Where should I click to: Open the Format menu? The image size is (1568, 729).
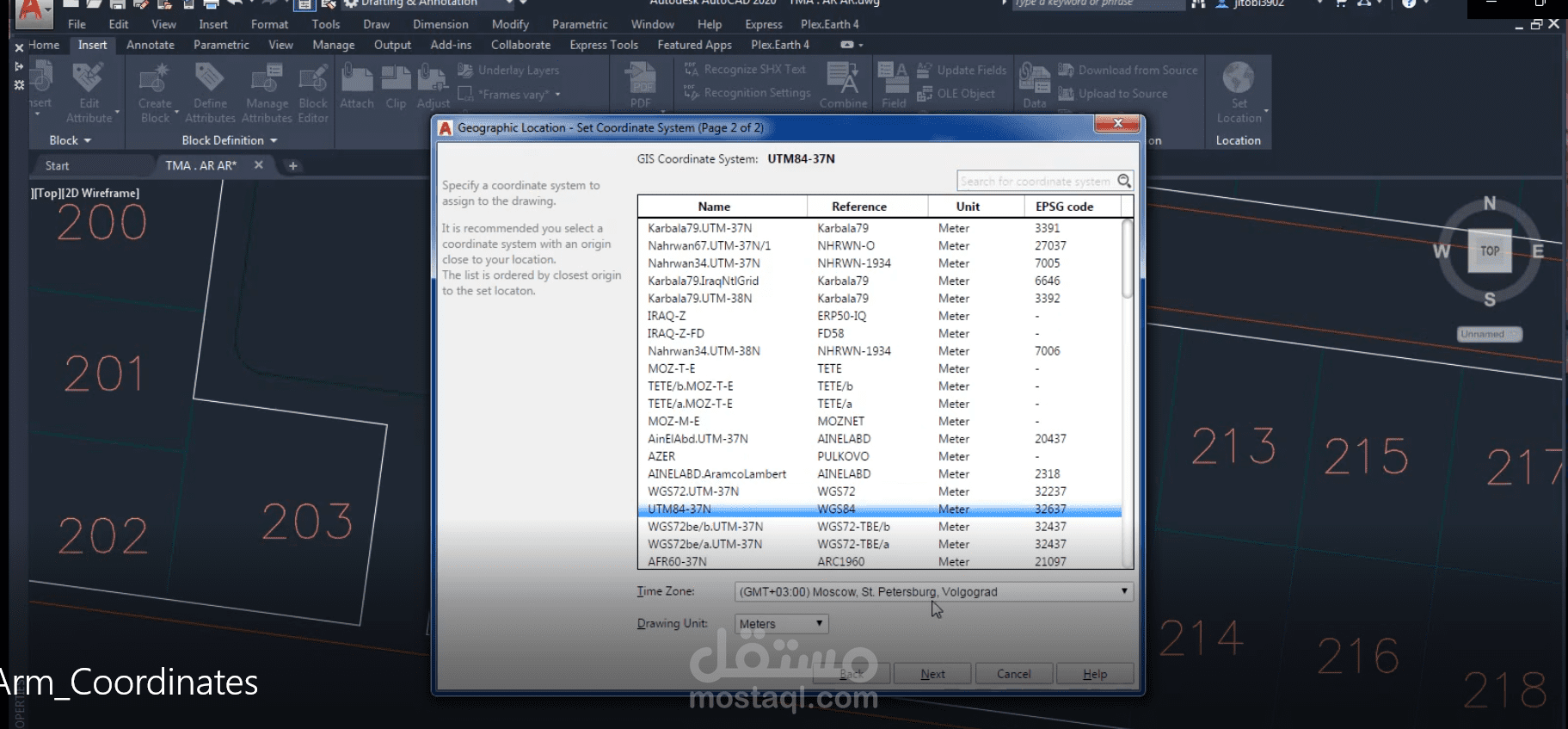click(x=269, y=24)
